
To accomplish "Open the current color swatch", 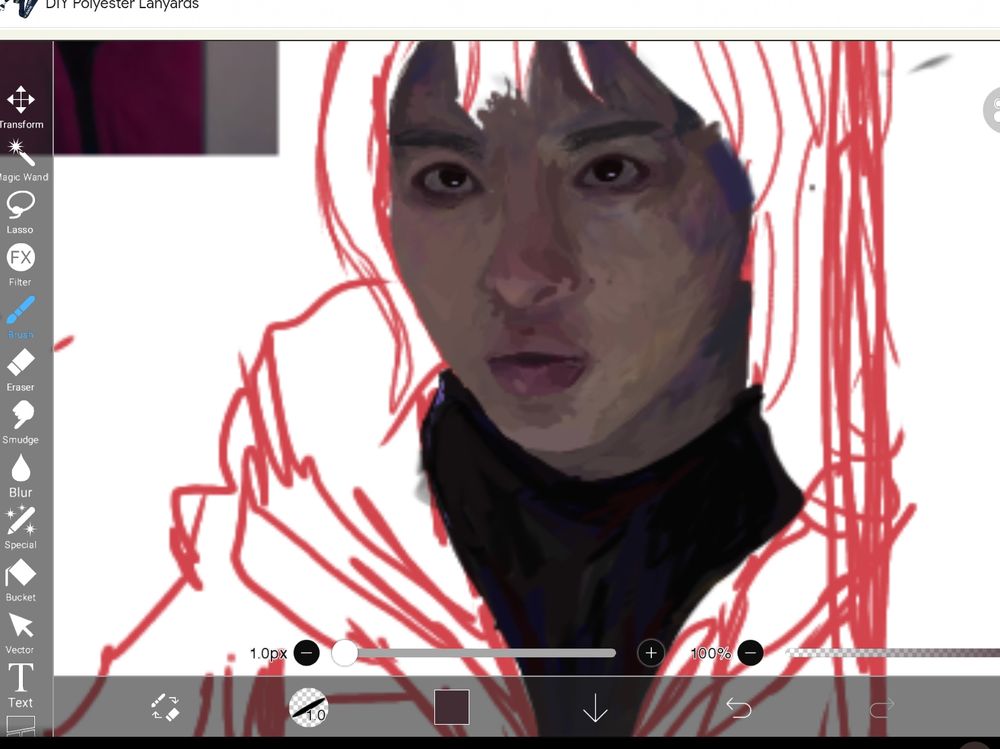I will [x=452, y=706].
